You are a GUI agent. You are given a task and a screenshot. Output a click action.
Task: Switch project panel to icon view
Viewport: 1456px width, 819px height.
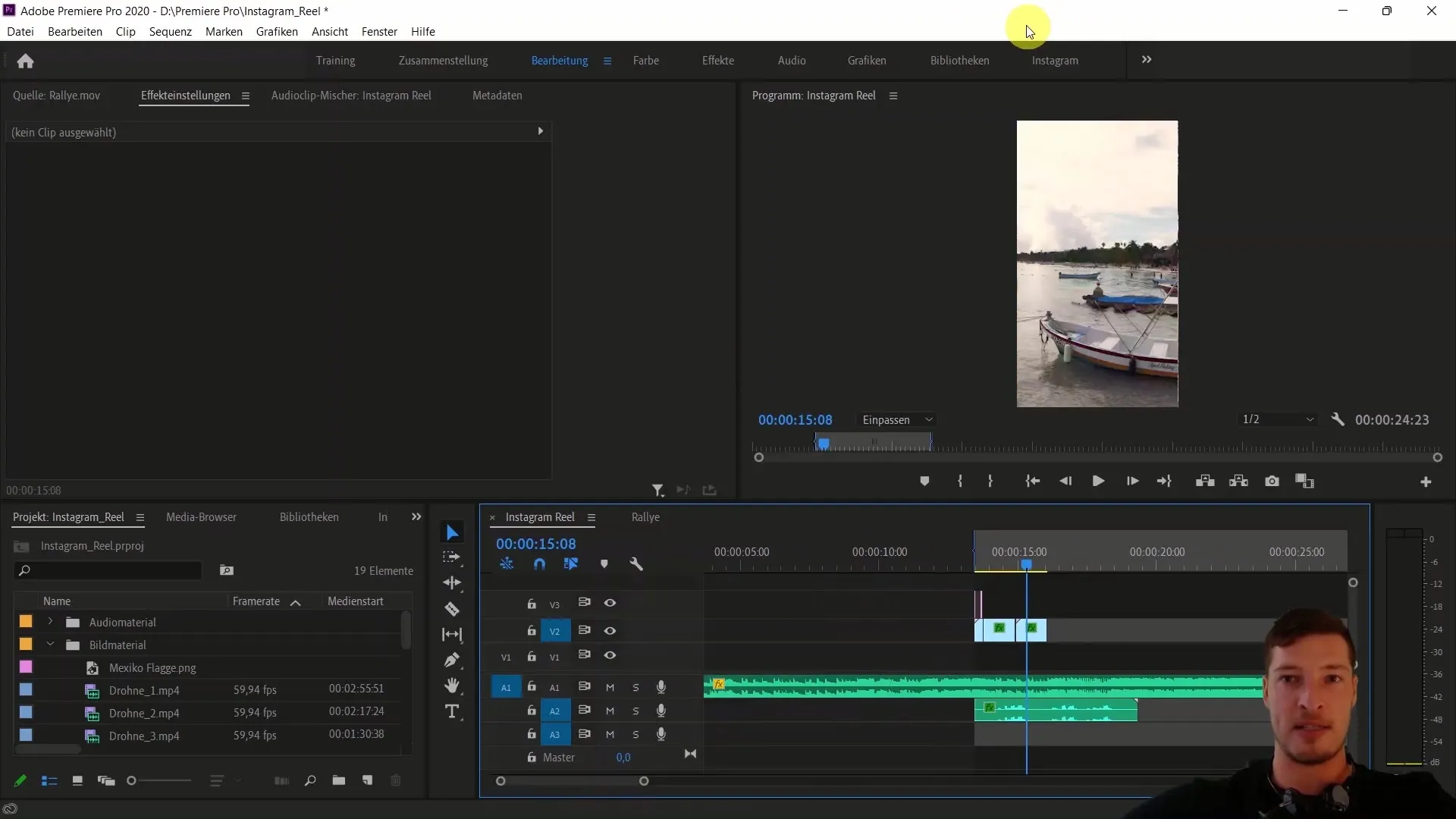click(77, 780)
